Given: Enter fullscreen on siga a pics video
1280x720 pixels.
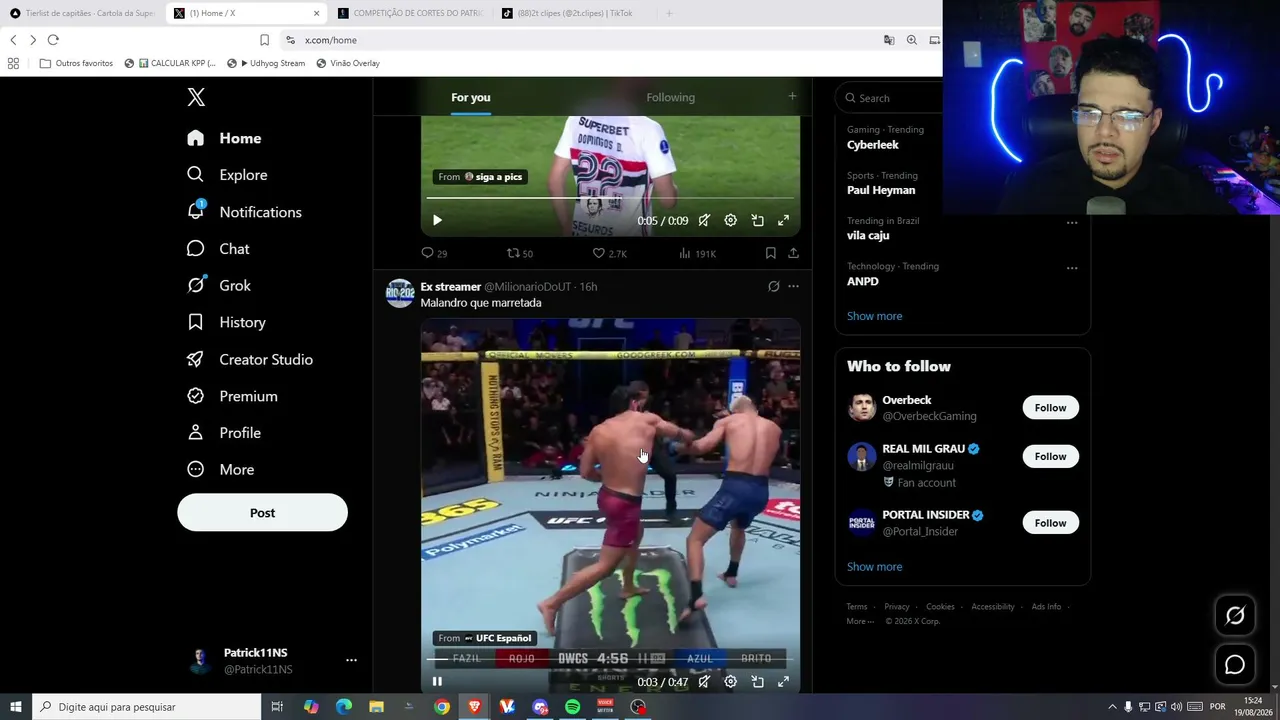Looking at the screenshot, I should point(783,220).
